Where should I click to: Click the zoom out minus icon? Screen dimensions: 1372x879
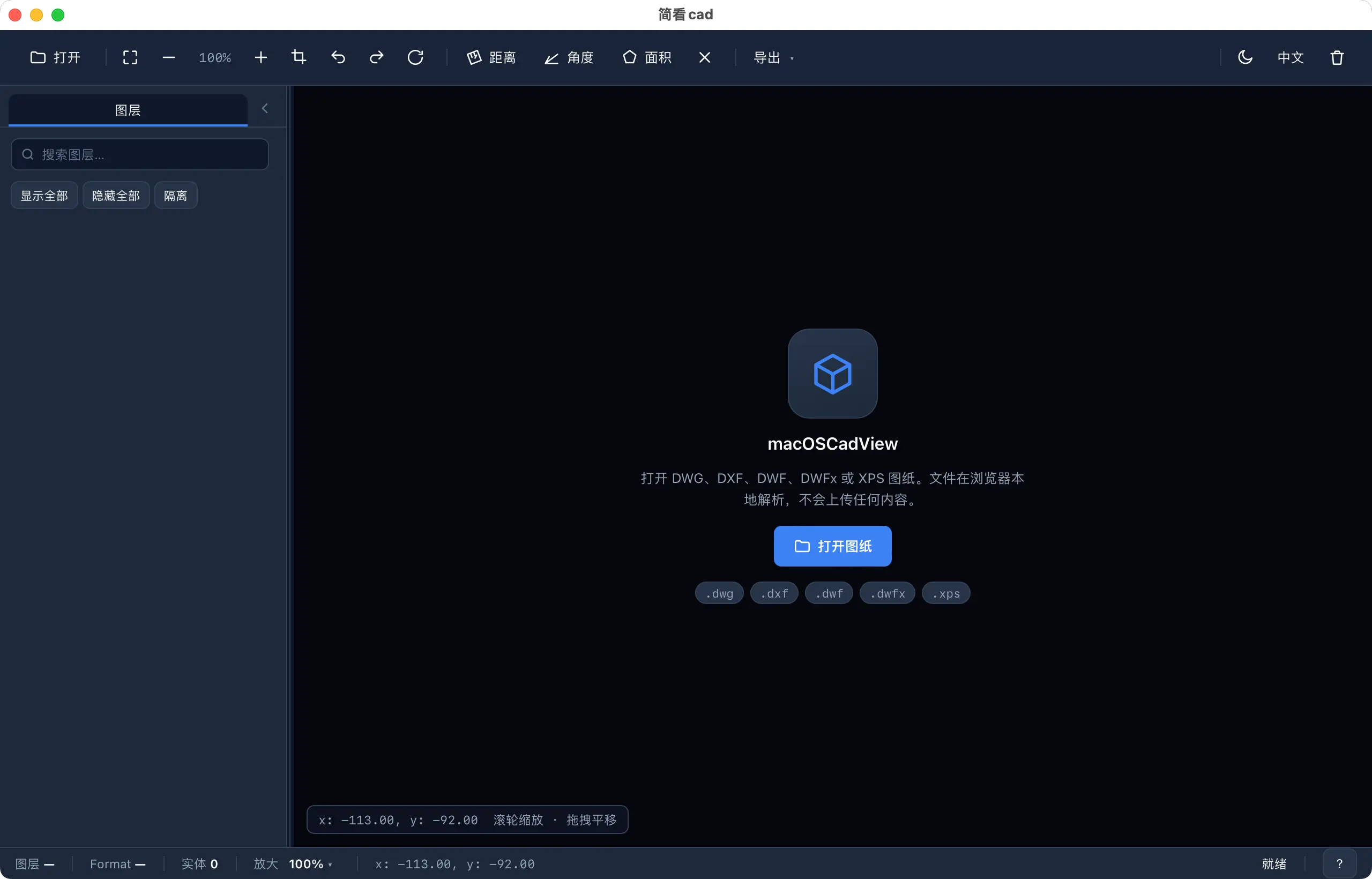pyautogui.click(x=168, y=58)
